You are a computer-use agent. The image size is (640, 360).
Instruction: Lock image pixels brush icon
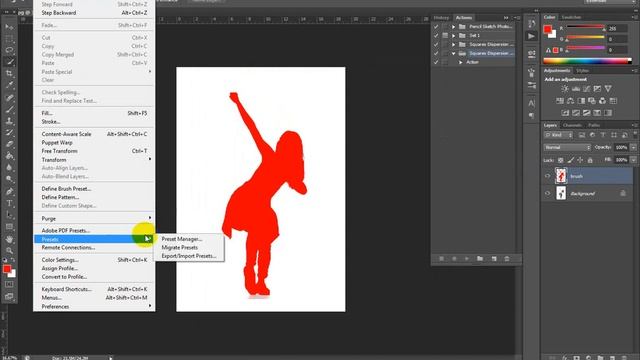click(571, 160)
